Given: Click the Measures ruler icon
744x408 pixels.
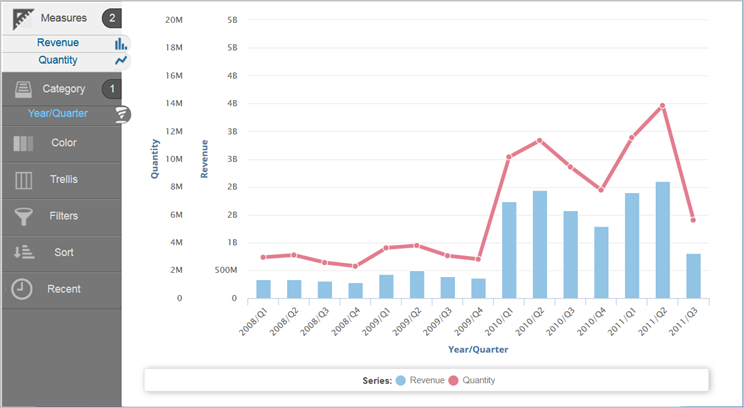Looking at the screenshot, I should coord(24,17).
